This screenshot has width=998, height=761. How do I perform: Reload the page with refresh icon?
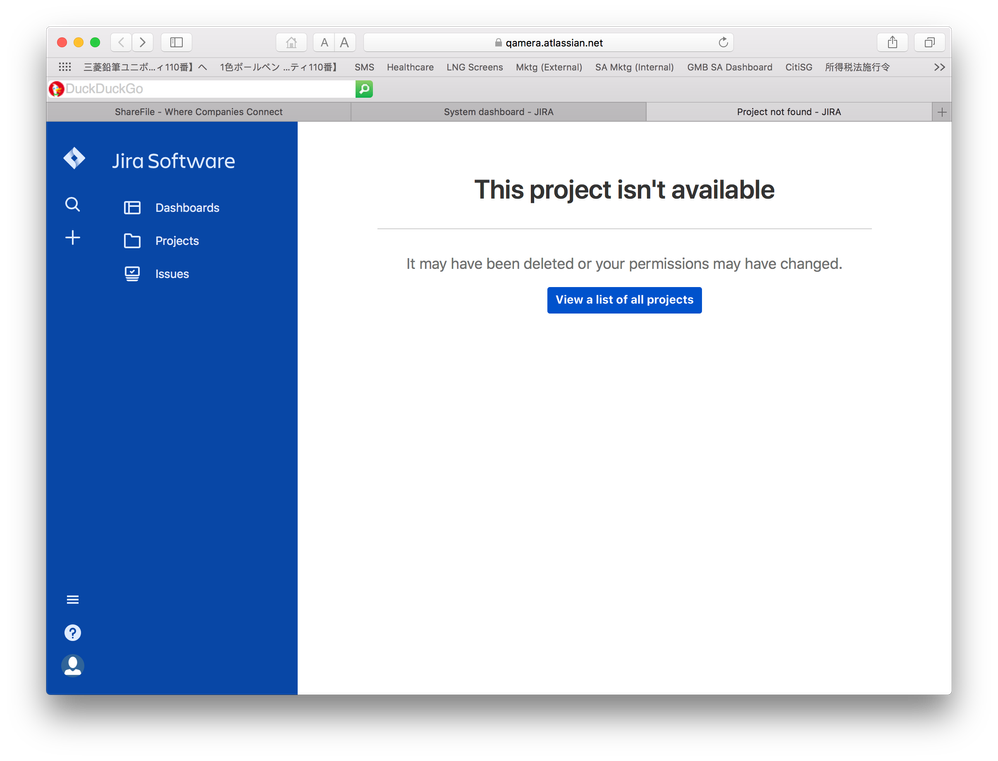tap(723, 43)
